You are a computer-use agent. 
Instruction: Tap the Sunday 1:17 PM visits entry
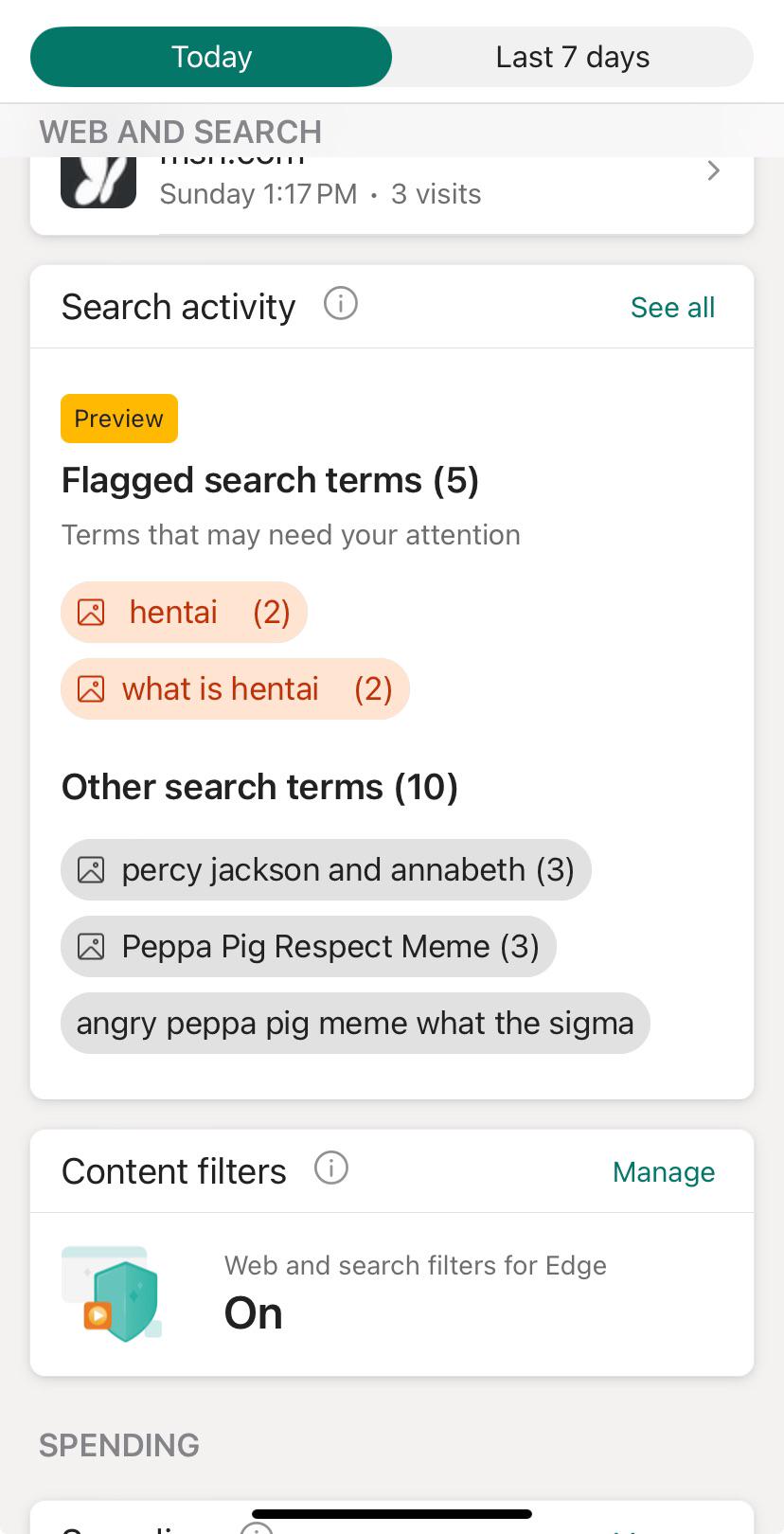(320, 194)
